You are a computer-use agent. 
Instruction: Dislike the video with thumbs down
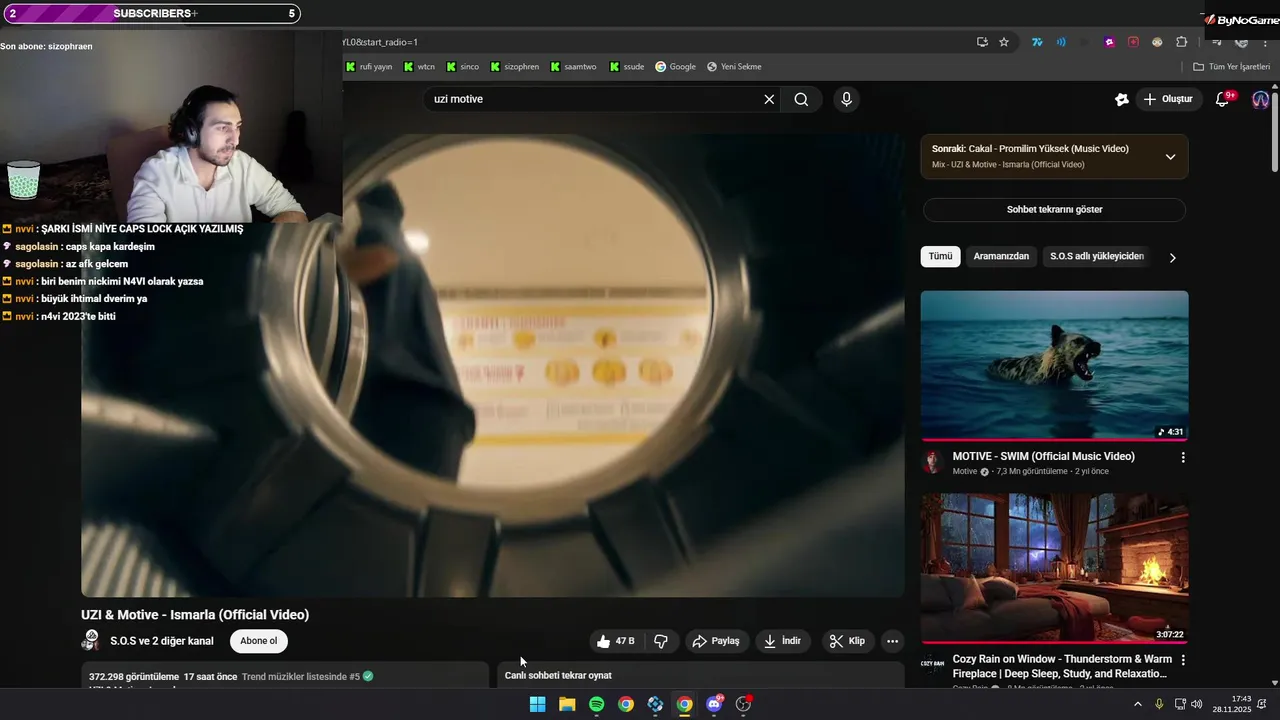(x=661, y=641)
